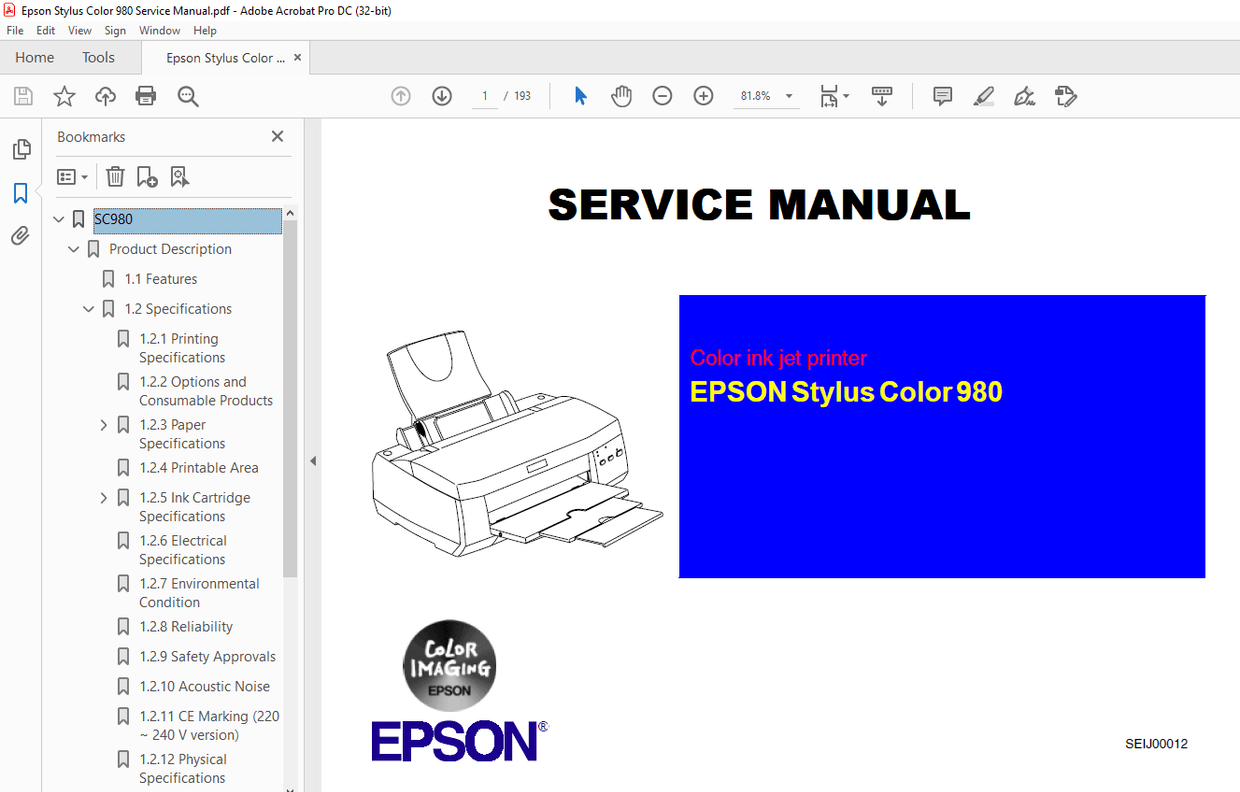Open the Fill and Sign pen tool
Screen dimensions: 1240x792
pyautogui.click(x=1024, y=96)
